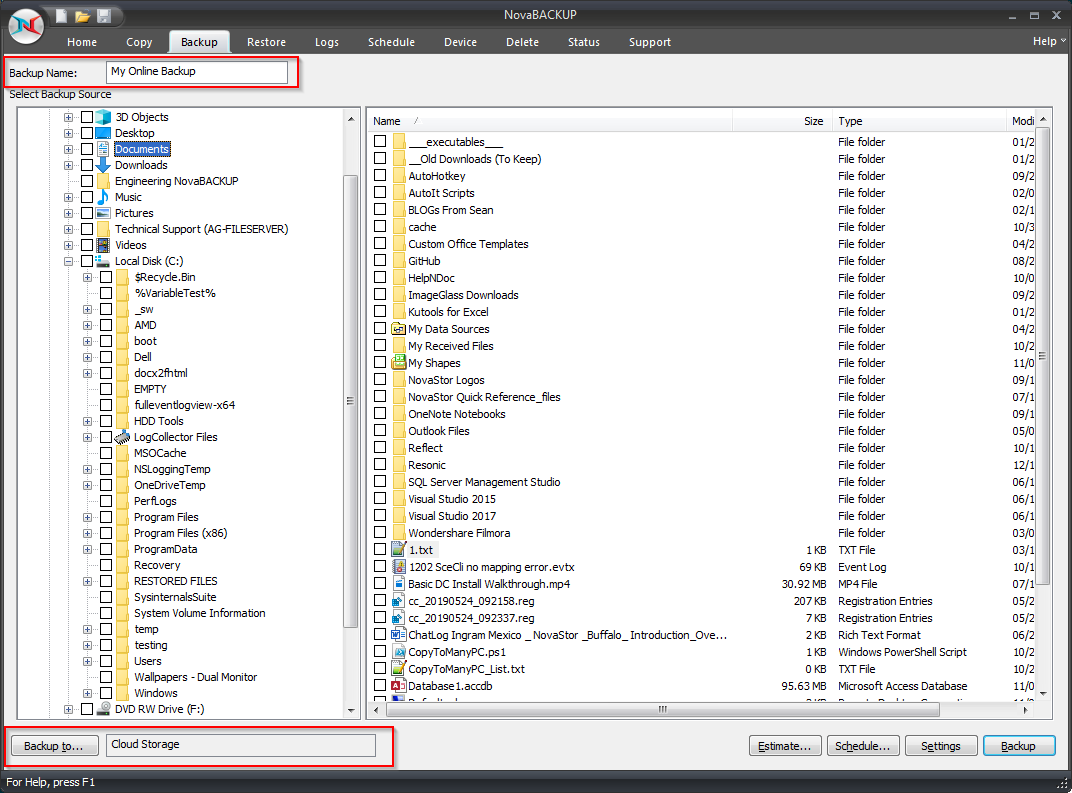Open the Logs tab
This screenshot has height=793, width=1072.
(x=327, y=42)
